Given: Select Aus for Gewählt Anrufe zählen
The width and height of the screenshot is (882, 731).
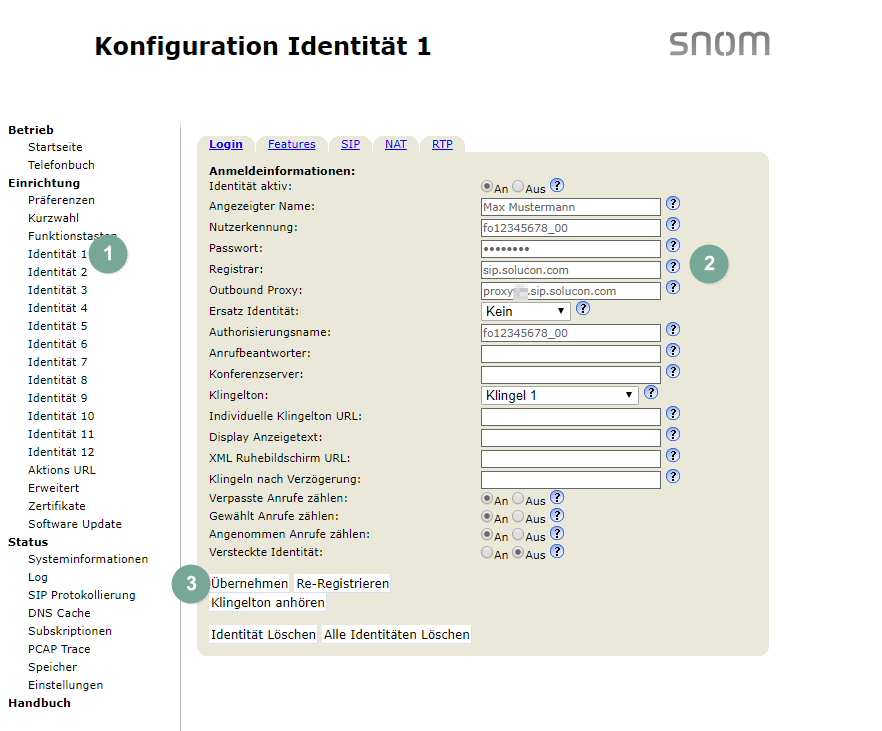Looking at the screenshot, I should click(x=518, y=516).
